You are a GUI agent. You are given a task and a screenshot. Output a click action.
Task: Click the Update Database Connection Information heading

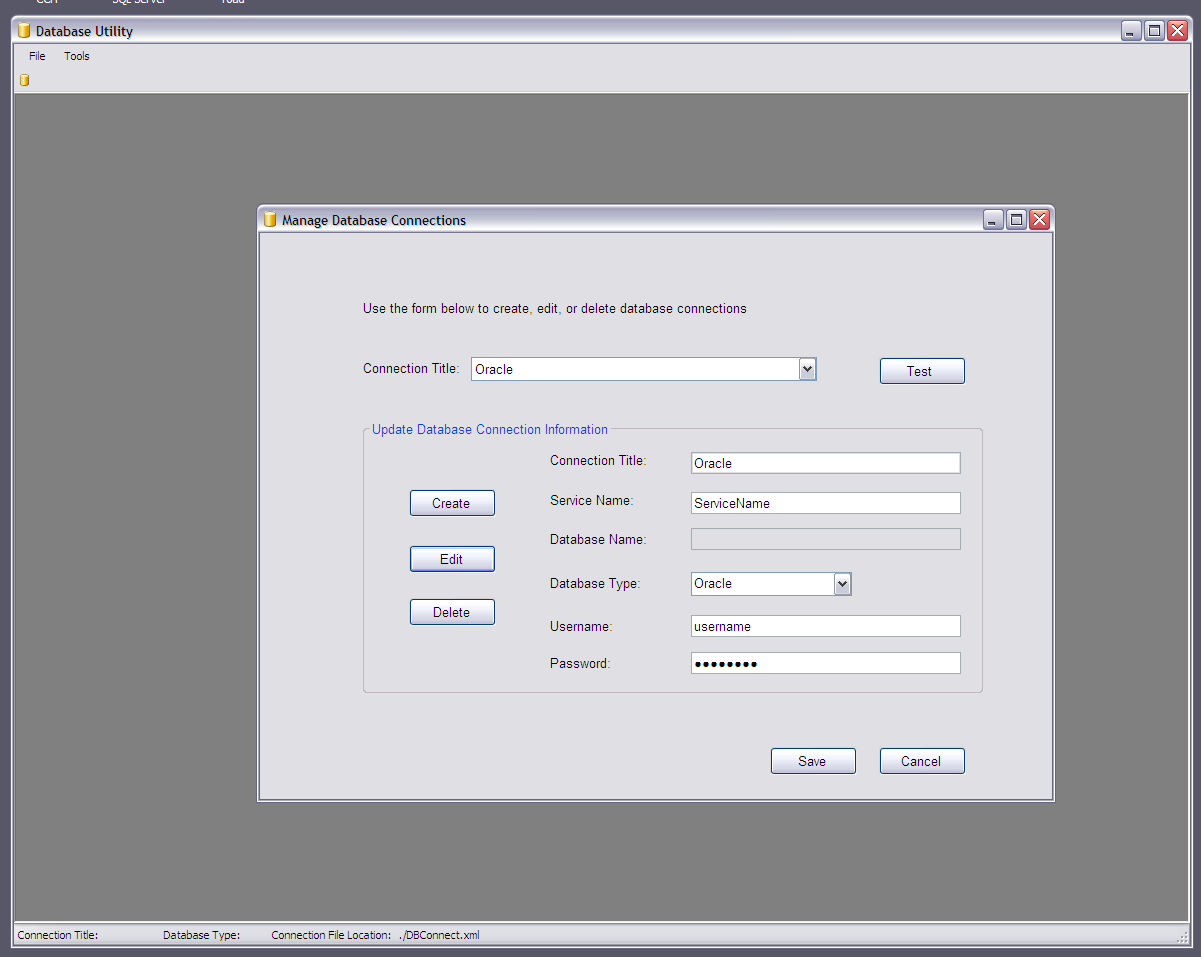pos(490,429)
